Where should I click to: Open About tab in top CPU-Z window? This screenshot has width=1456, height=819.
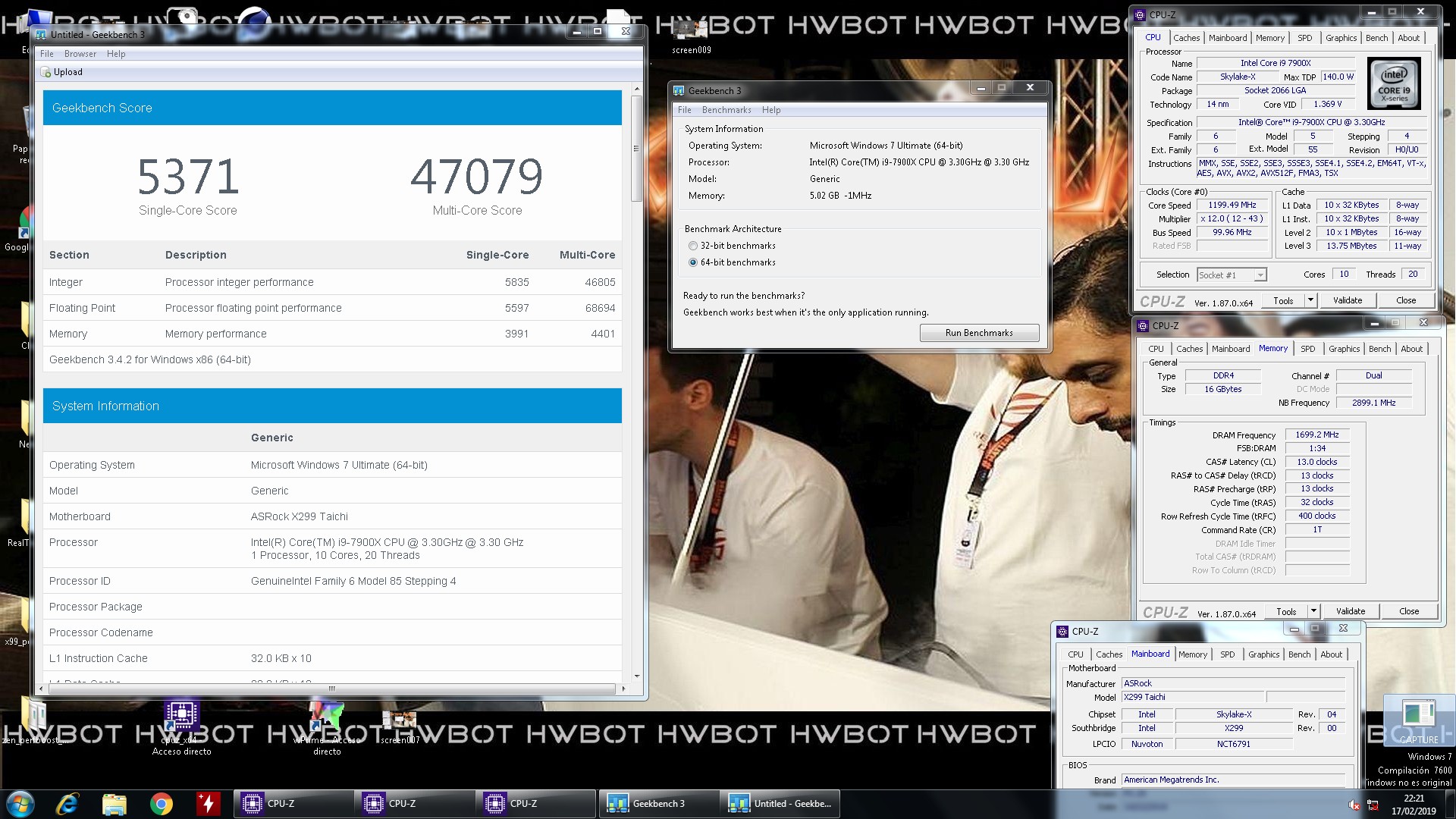[1408, 38]
